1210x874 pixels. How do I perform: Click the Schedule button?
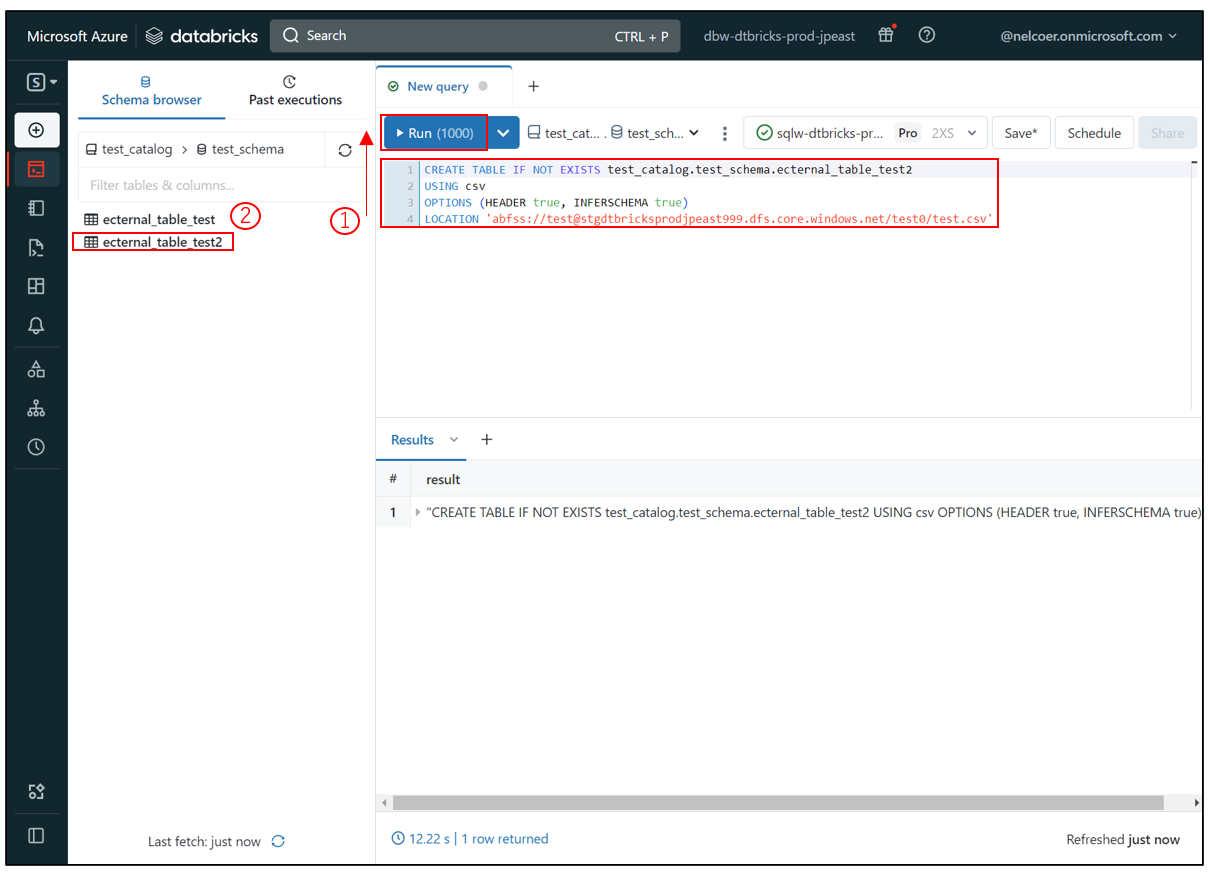point(1094,133)
